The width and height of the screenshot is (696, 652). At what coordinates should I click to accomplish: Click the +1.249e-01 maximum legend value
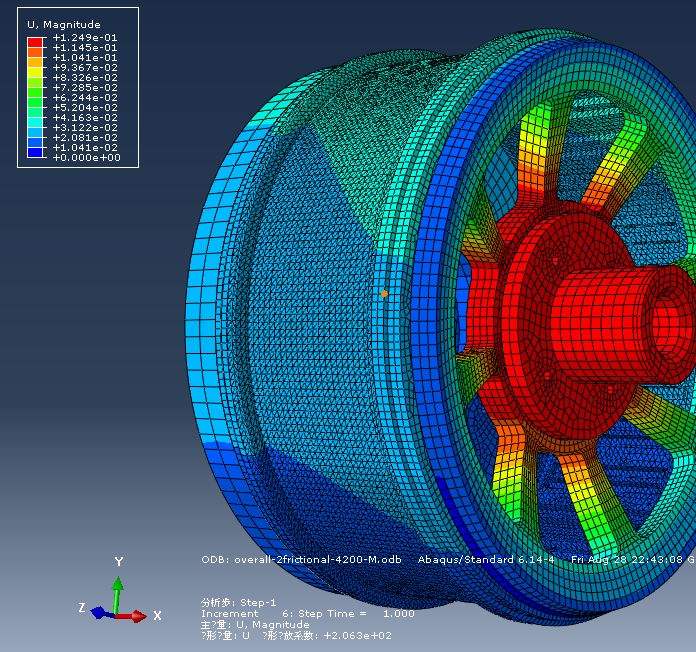[x=85, y=37]
